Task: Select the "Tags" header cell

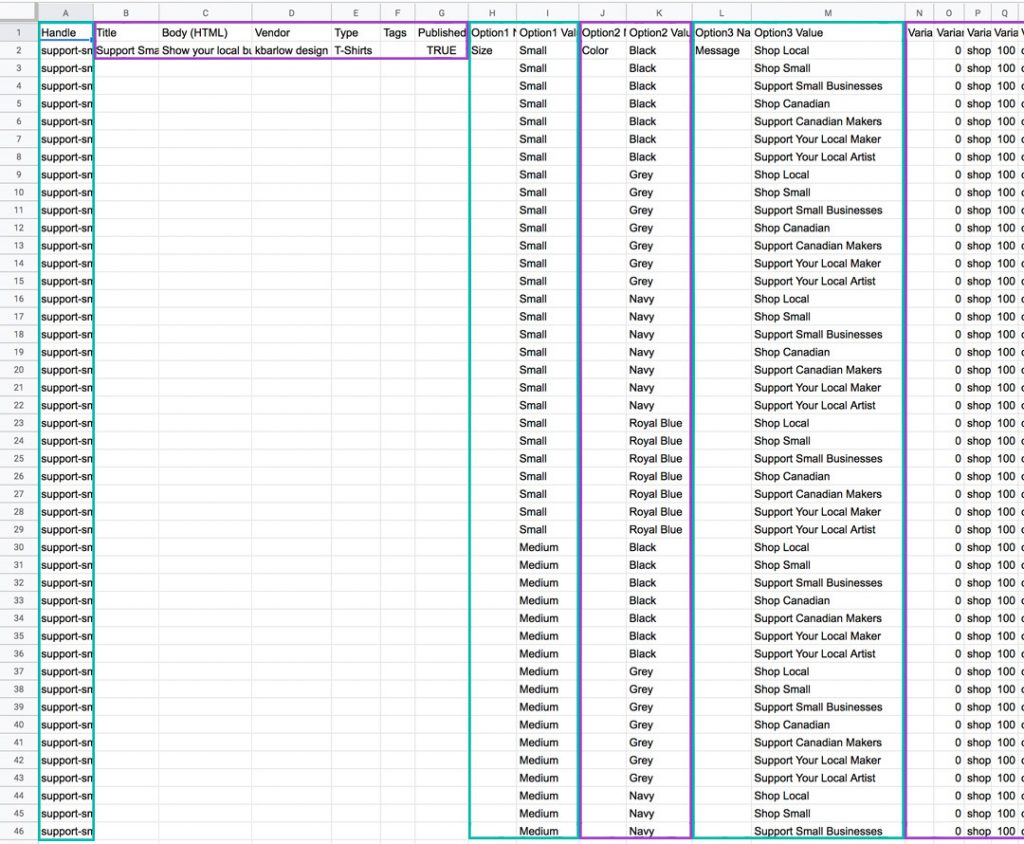Action: (x=397, y=33)
